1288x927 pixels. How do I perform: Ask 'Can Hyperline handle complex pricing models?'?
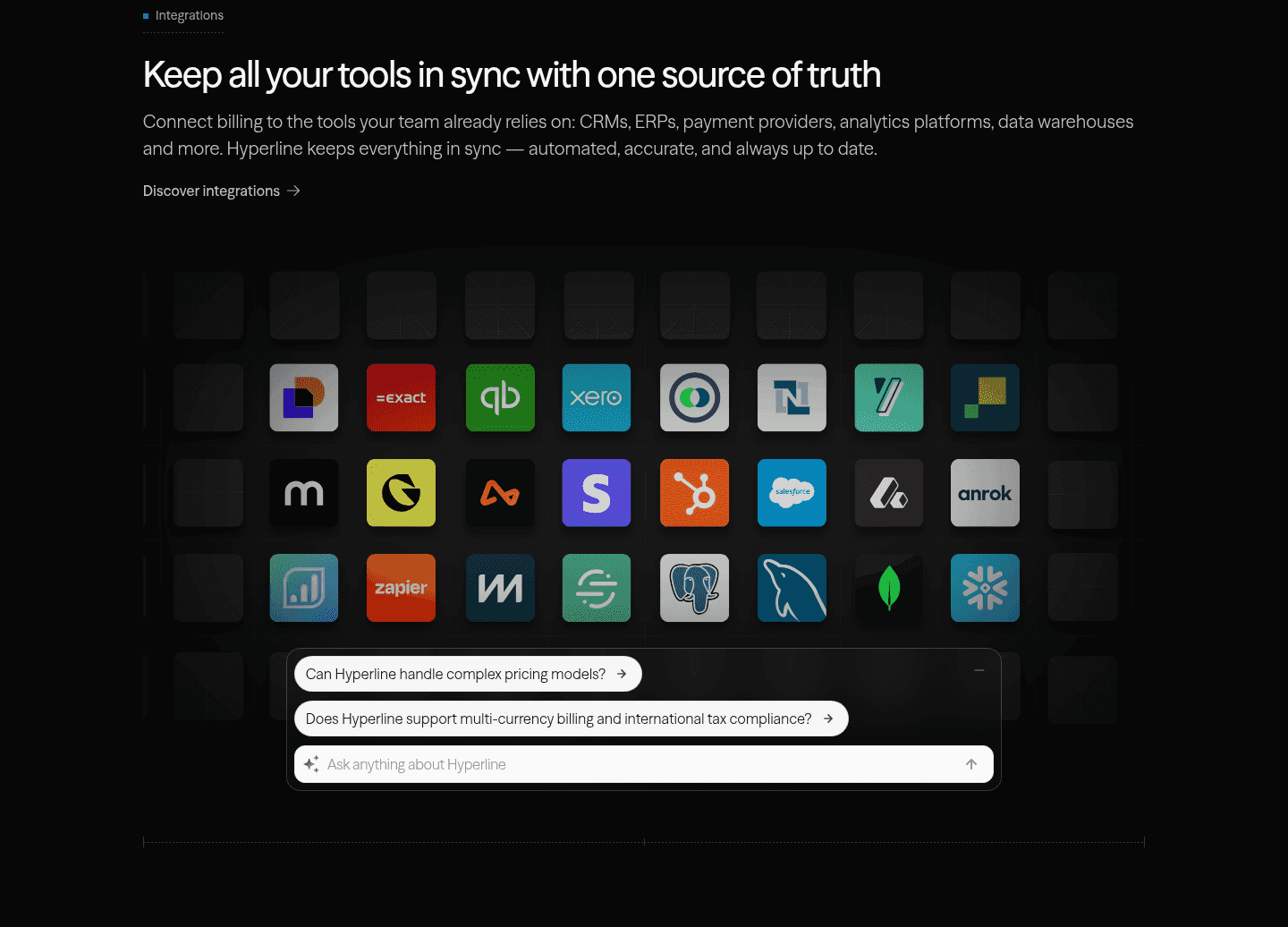(468, 674)
